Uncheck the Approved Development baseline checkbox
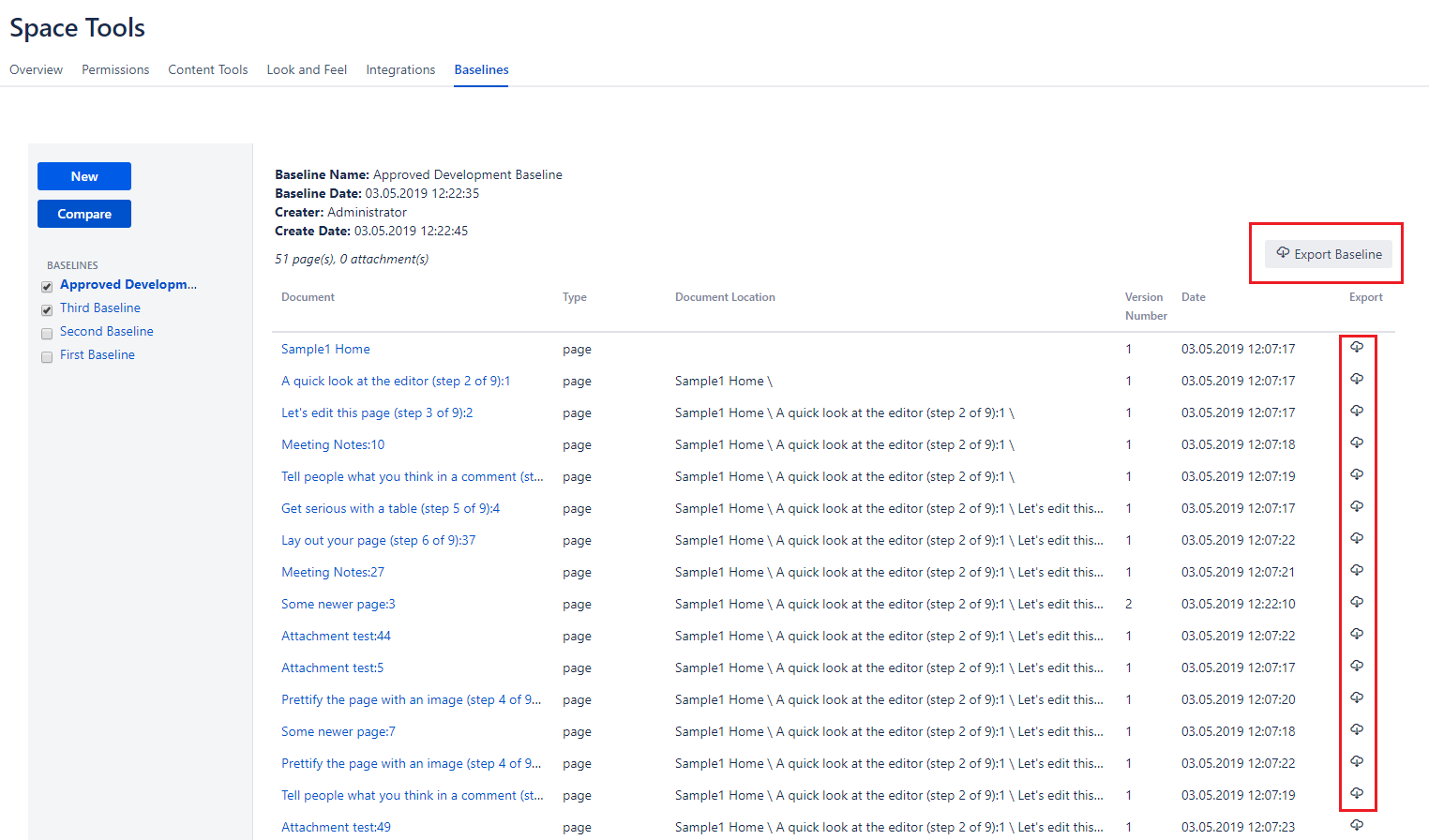 coord(47,287)
